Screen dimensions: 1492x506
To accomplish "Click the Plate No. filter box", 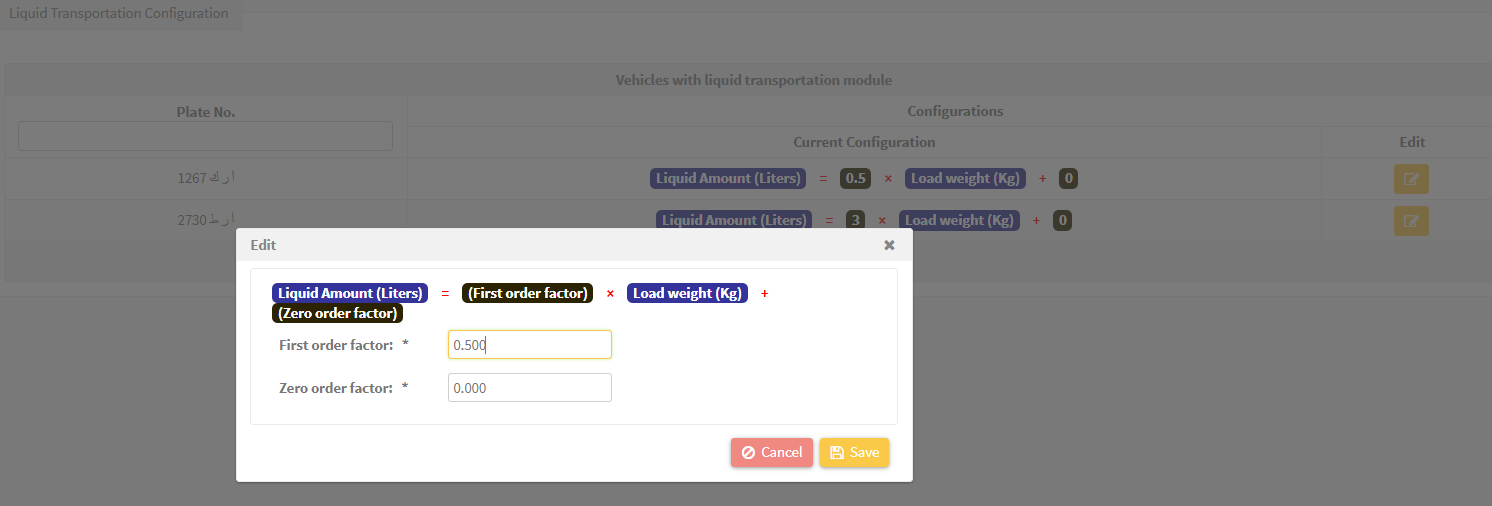I will [x=205, y=136].
